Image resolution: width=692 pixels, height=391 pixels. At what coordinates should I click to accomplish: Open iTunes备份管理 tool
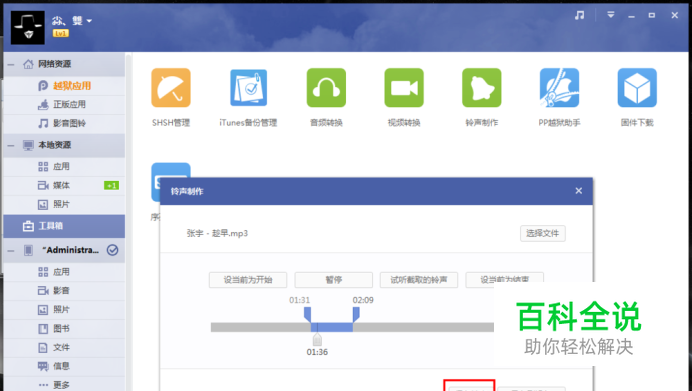[248, 88]
